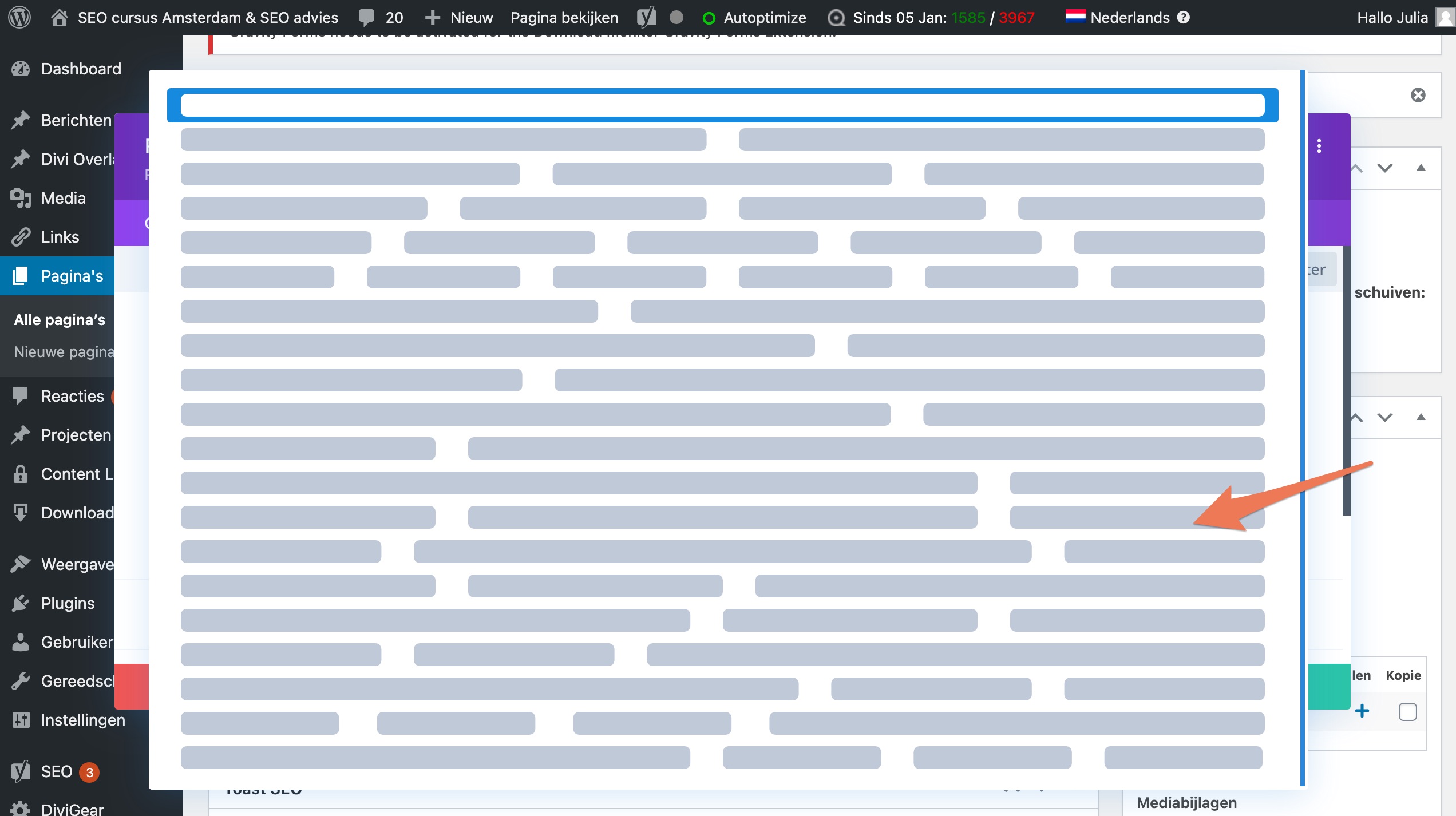Click the 'schuiven:' label

(1390, 292)
